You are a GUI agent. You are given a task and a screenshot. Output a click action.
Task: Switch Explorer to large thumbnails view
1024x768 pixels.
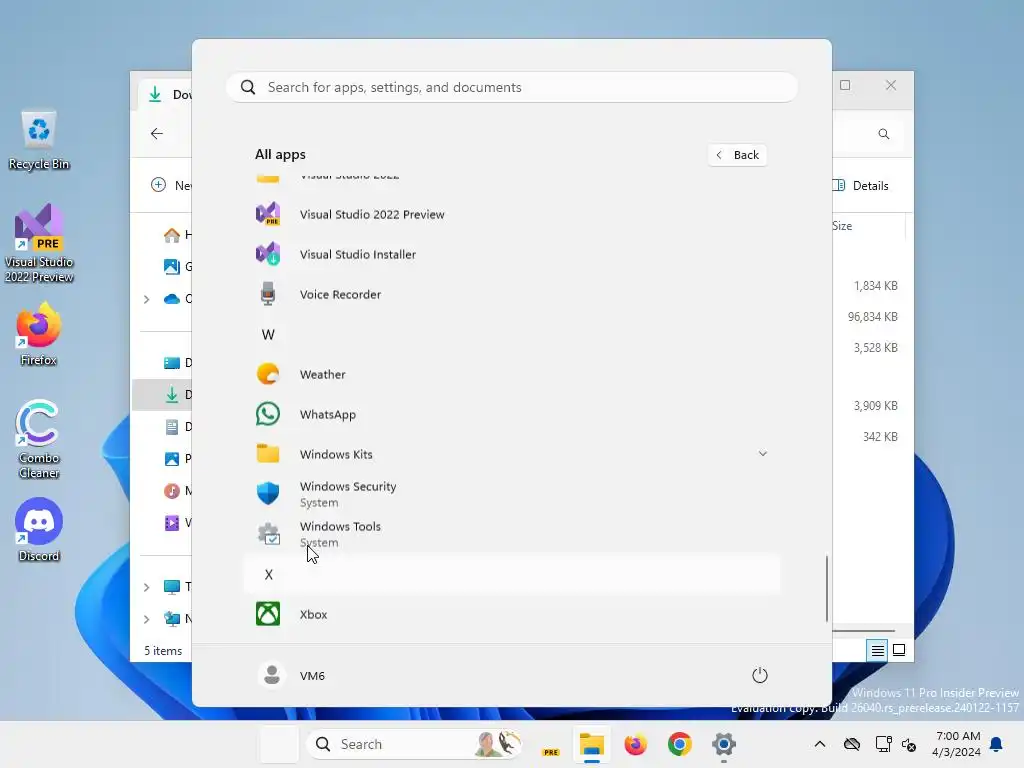(x=899, y=650)
